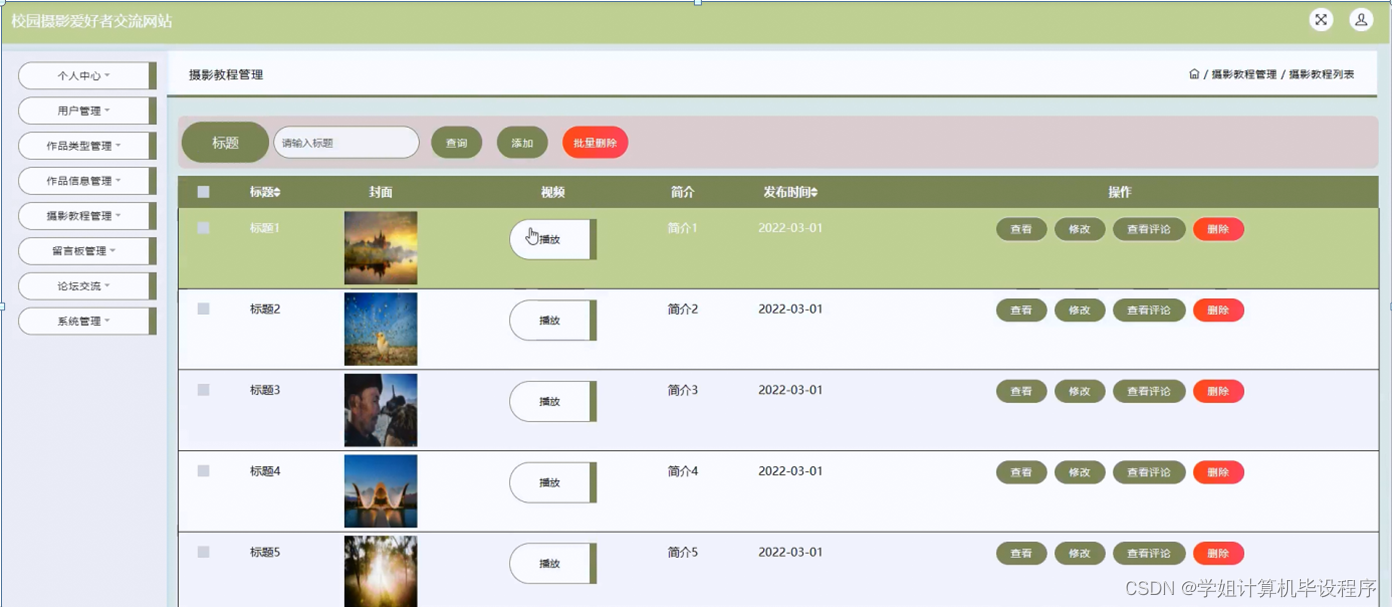Click 删除 button in 标题5 row
This screenshot has width=1392, height=607.
[1218, 553]
